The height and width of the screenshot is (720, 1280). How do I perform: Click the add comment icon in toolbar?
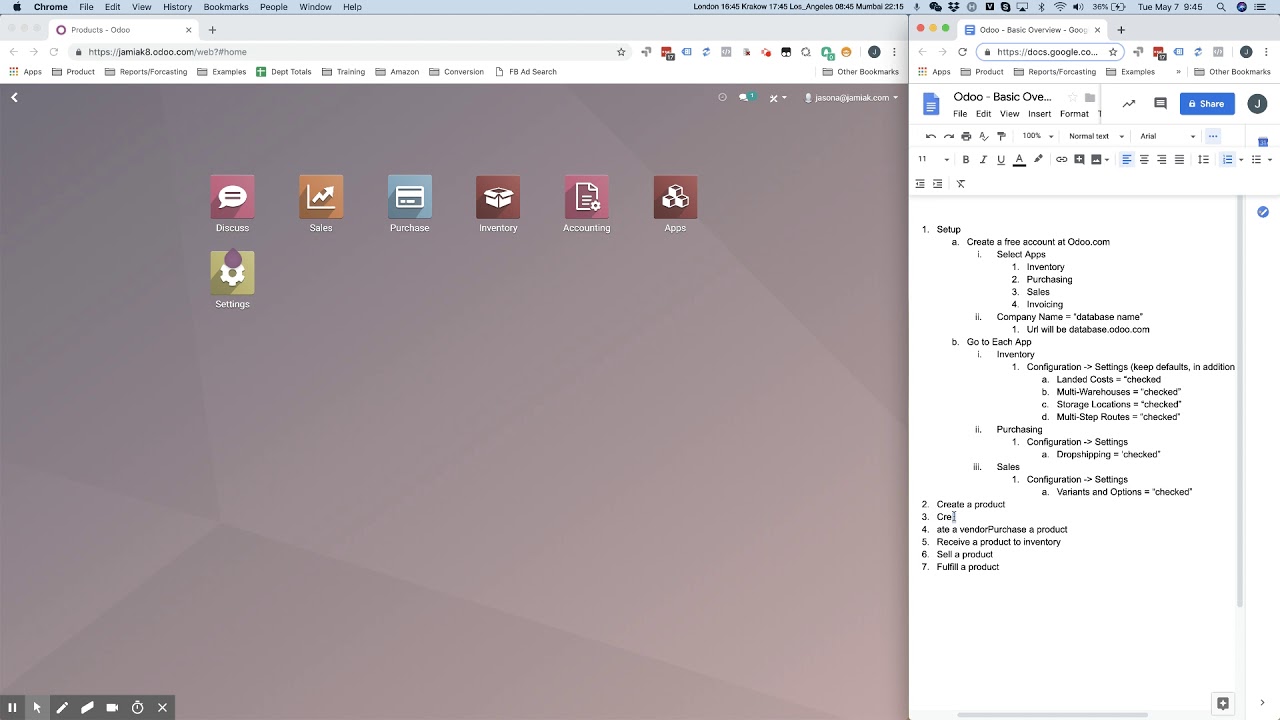[x=1079, y=159]
